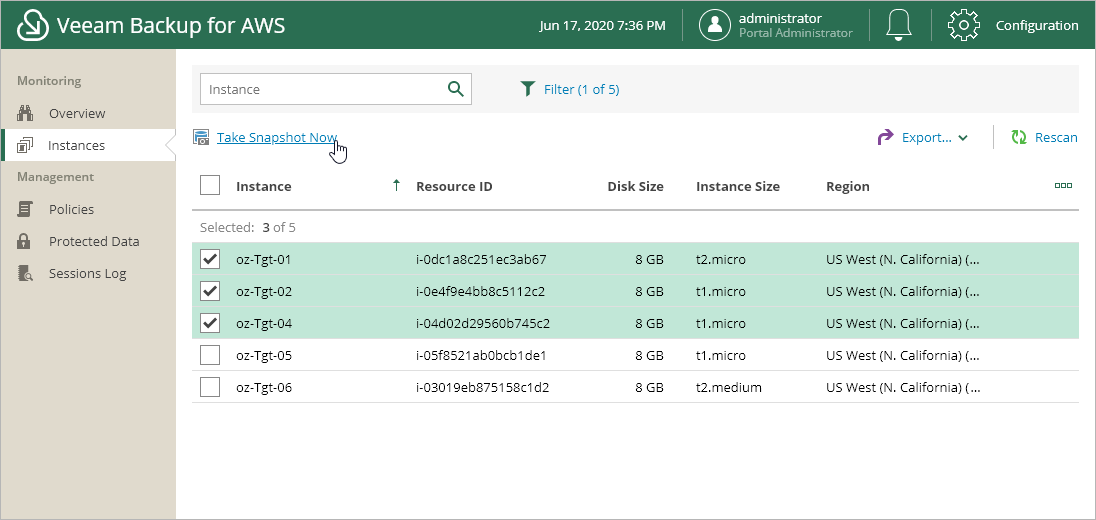This screenshot has height=520, width=1096.
Task: Click resource ID i-03019eb875158c1d2
Action: pyautogui.click(x=482, y=387)
